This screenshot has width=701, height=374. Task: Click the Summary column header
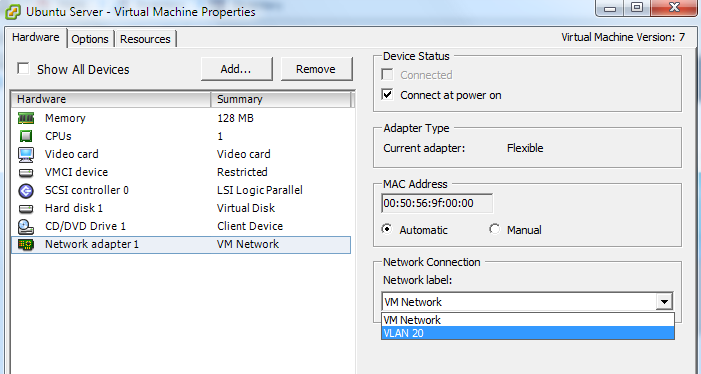point(281,99)
